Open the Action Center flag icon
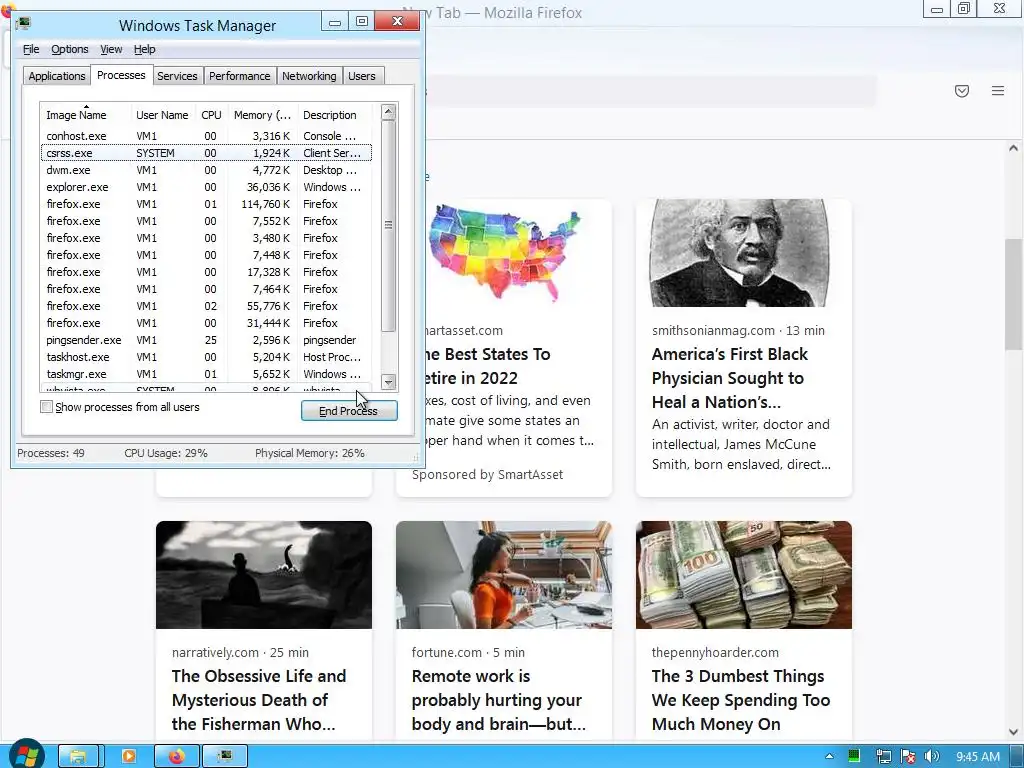Image resolution: width=1024 pixels, height=768 pixels. click(908, 756)
